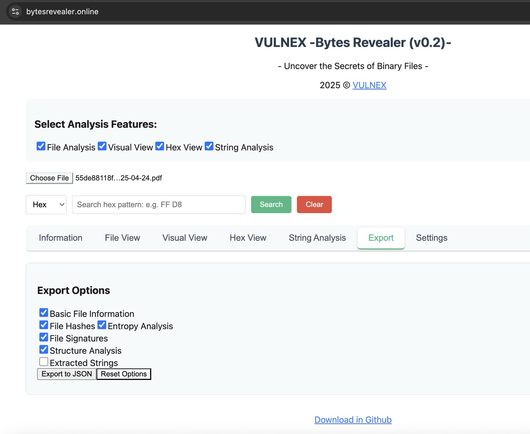Click Export to JSON button
The width and height of the screenshot is (530, 434).
(67, 374)
